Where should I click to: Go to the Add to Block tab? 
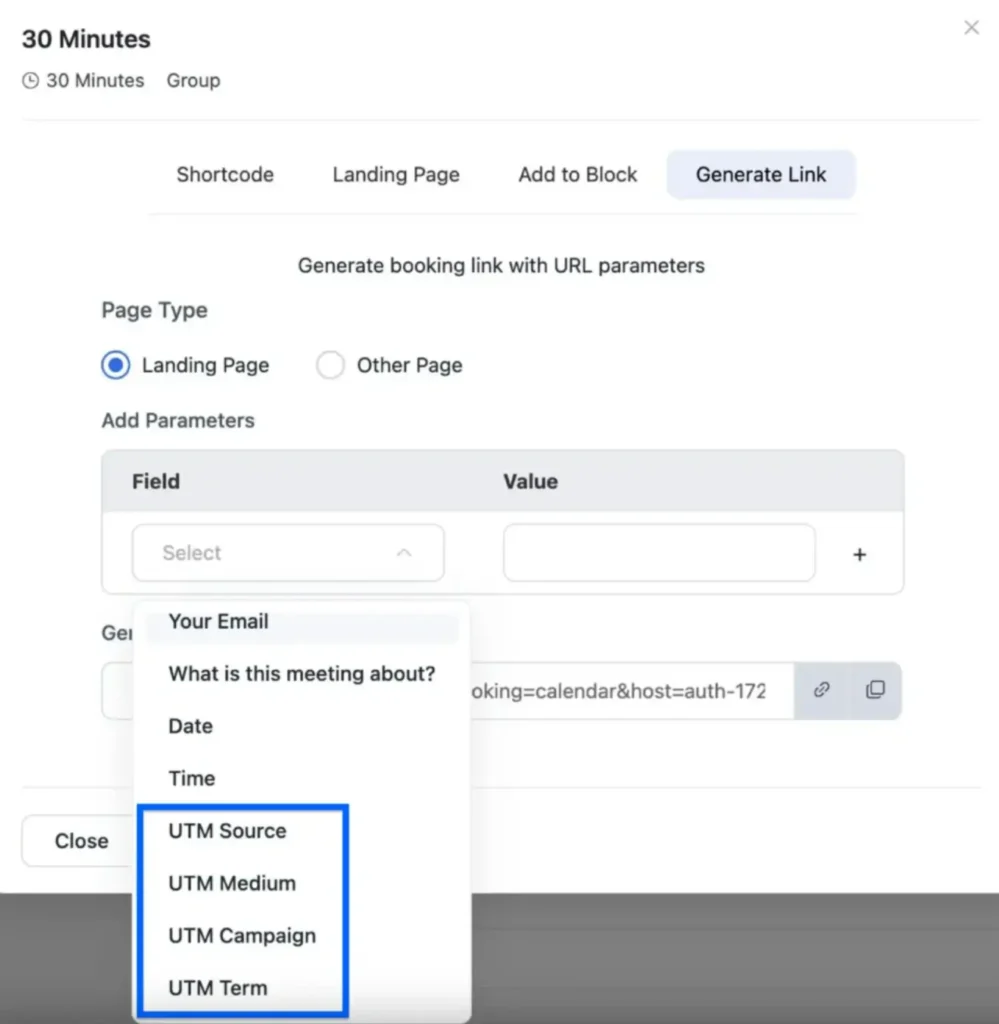577,175
